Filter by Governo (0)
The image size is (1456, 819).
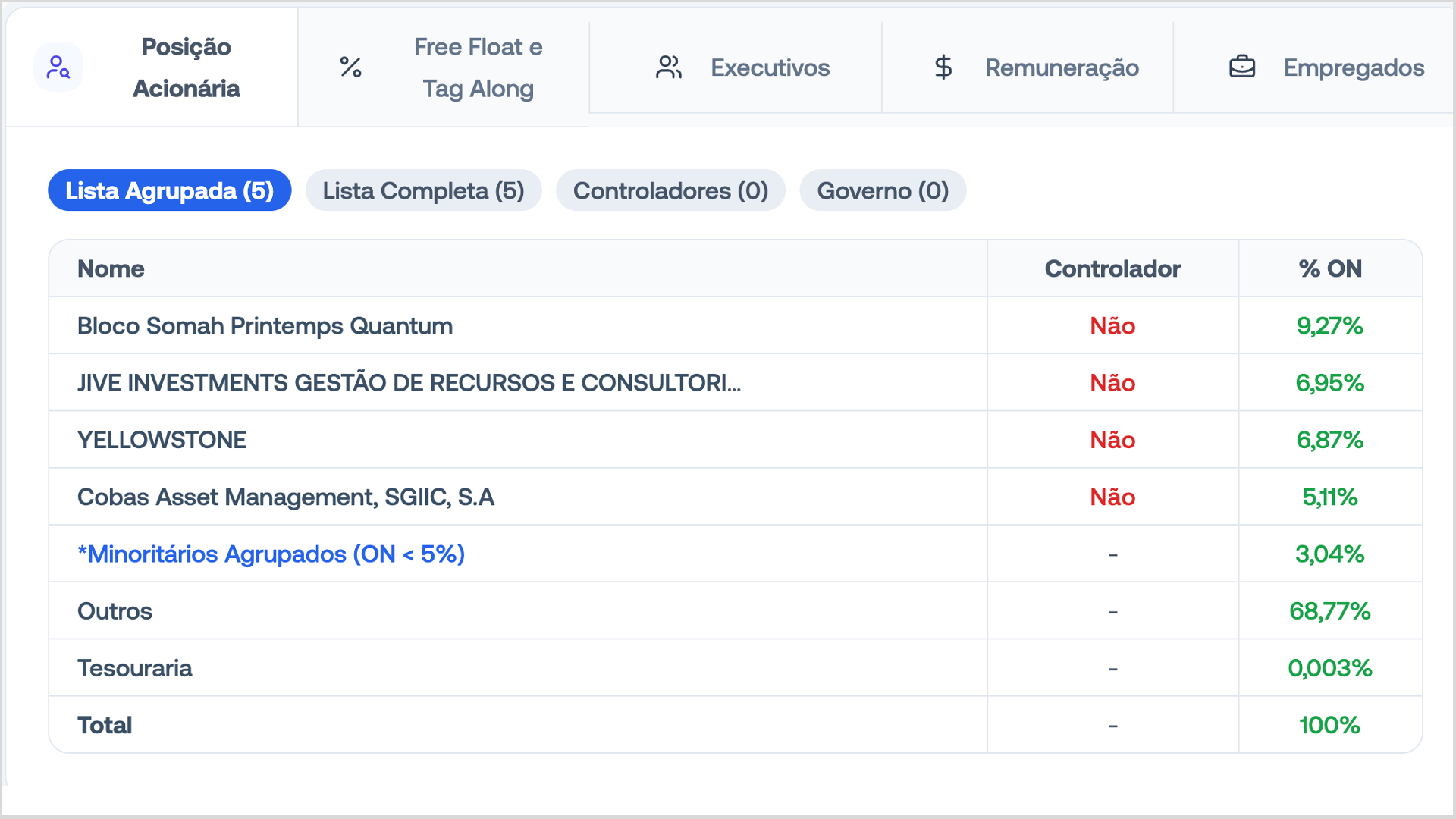pos(883,190)
